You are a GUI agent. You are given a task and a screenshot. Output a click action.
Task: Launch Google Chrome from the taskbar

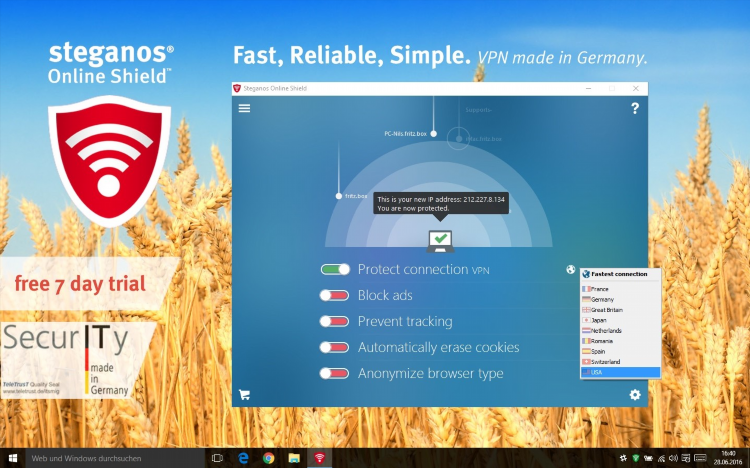point(269,458)
